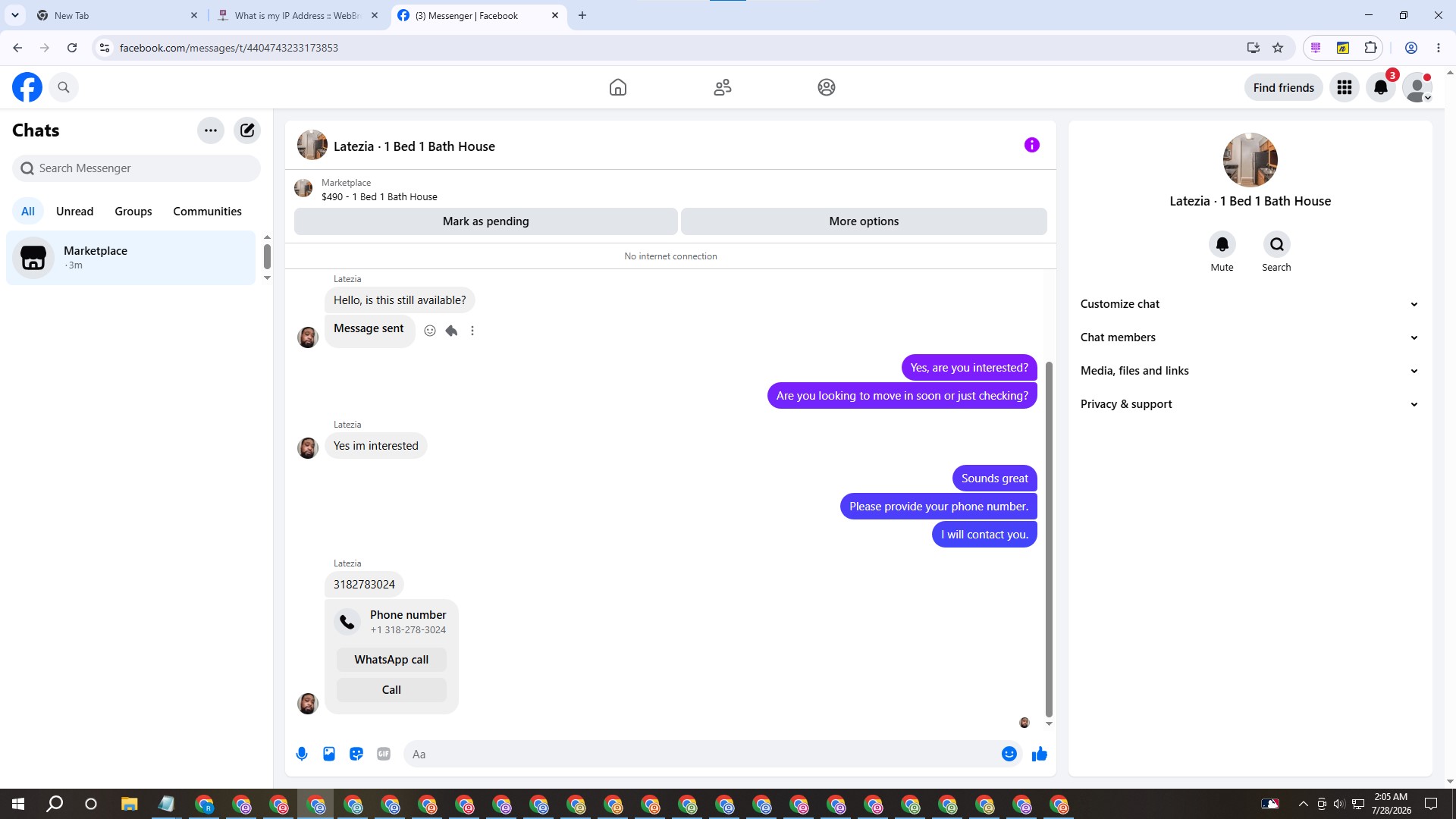Click the Mark as pending button
1456x819 pixels.
tap(486, 221)
